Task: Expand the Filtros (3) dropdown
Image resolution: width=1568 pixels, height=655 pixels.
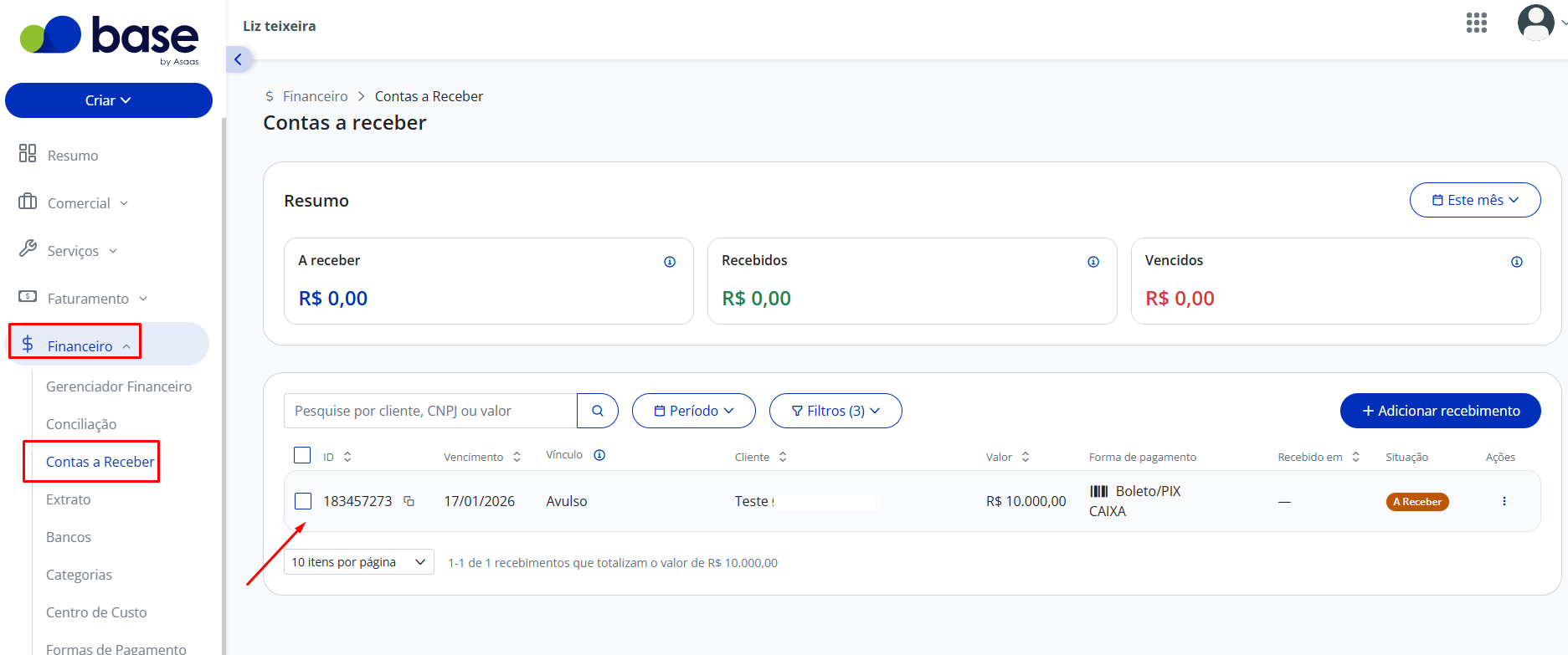Action: click(835, 411)
